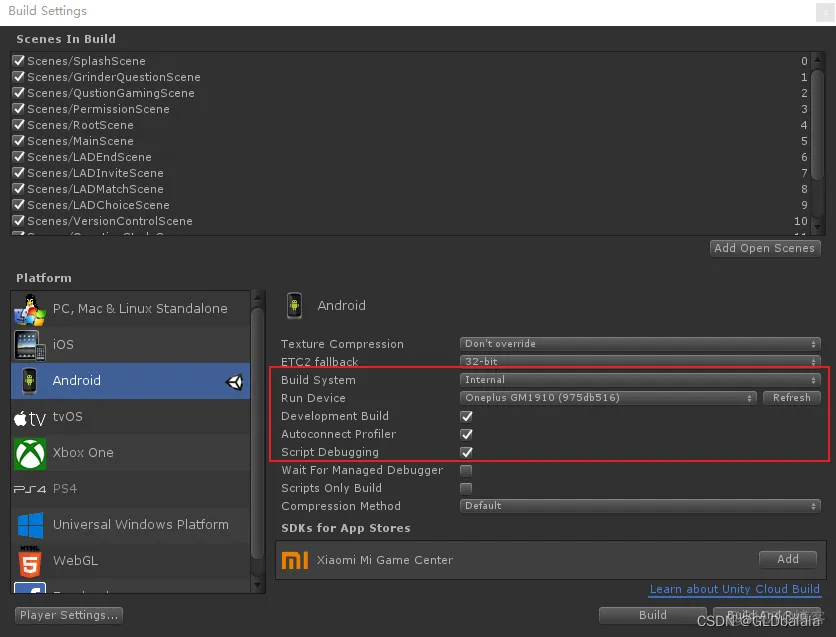Open Run Device dropdown

coord(608,398)
